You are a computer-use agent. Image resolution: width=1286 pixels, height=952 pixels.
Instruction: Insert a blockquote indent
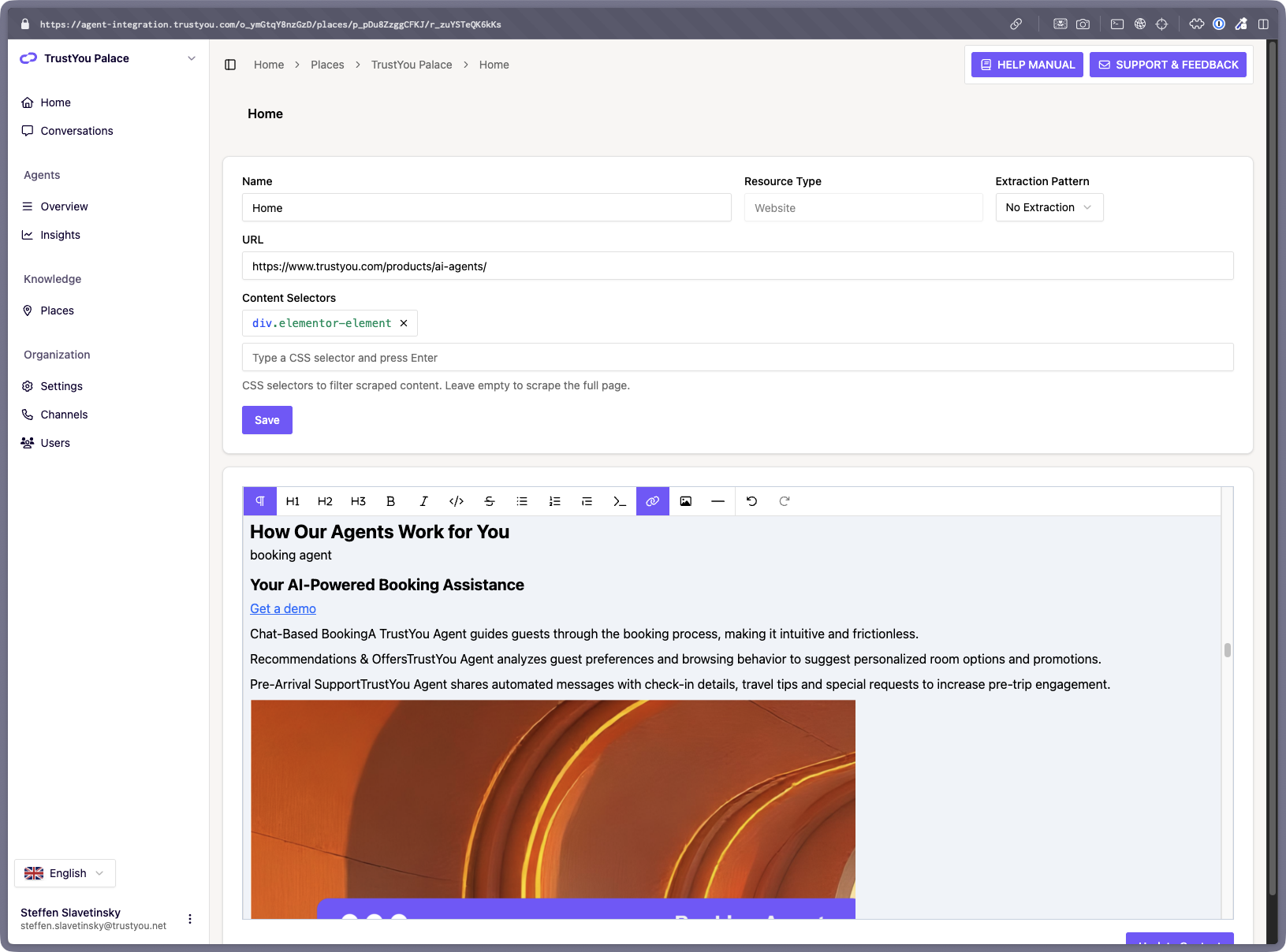587,501
